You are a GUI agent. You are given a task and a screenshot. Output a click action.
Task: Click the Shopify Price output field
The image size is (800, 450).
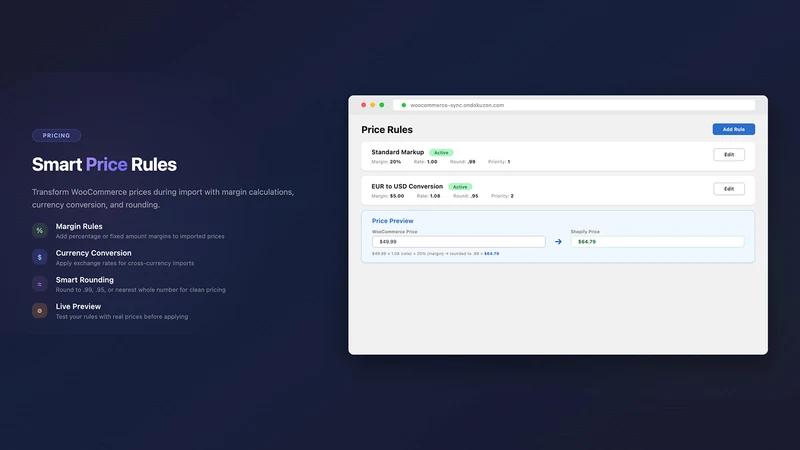tap(657, 241)
